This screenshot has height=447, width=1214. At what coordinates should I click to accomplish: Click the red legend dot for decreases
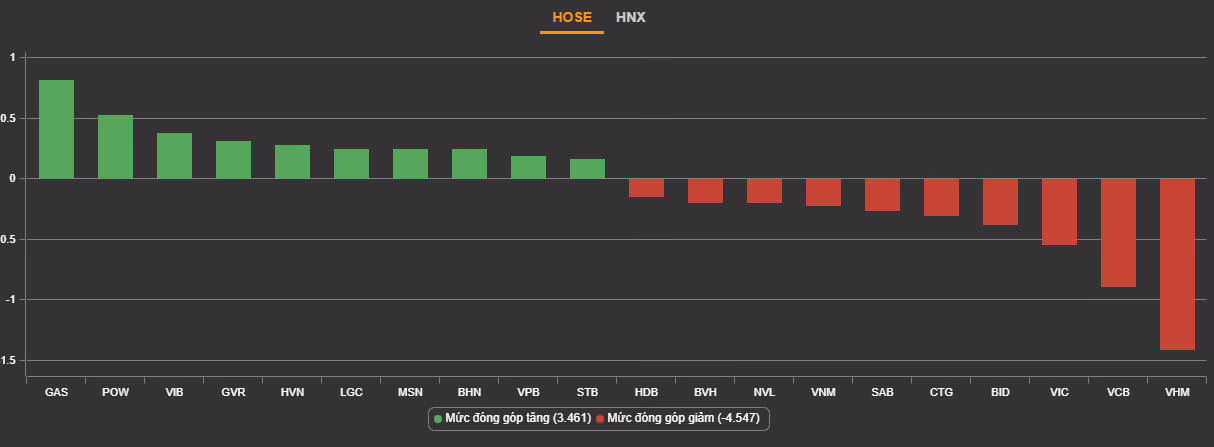(600, 418)
